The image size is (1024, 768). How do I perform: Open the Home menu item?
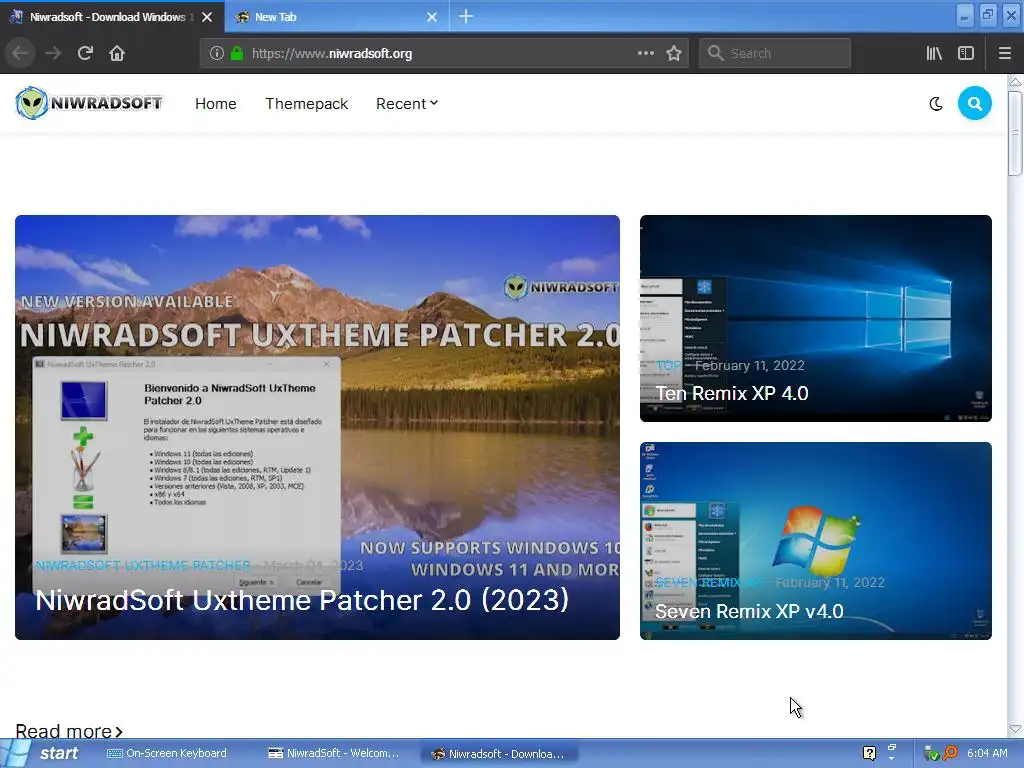click(216, 104)
